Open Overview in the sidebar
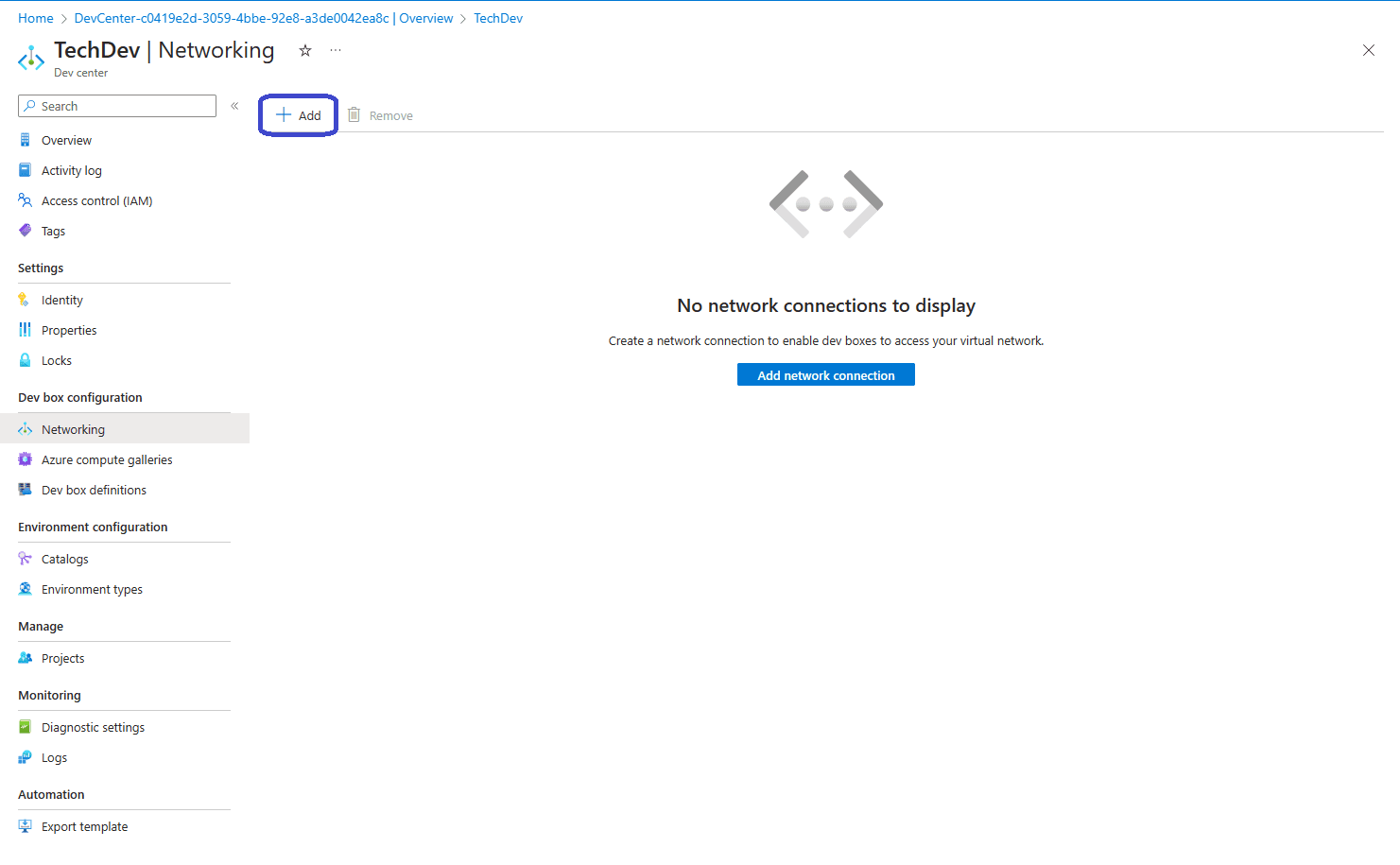1400x865 pixels. click(66, 141)
